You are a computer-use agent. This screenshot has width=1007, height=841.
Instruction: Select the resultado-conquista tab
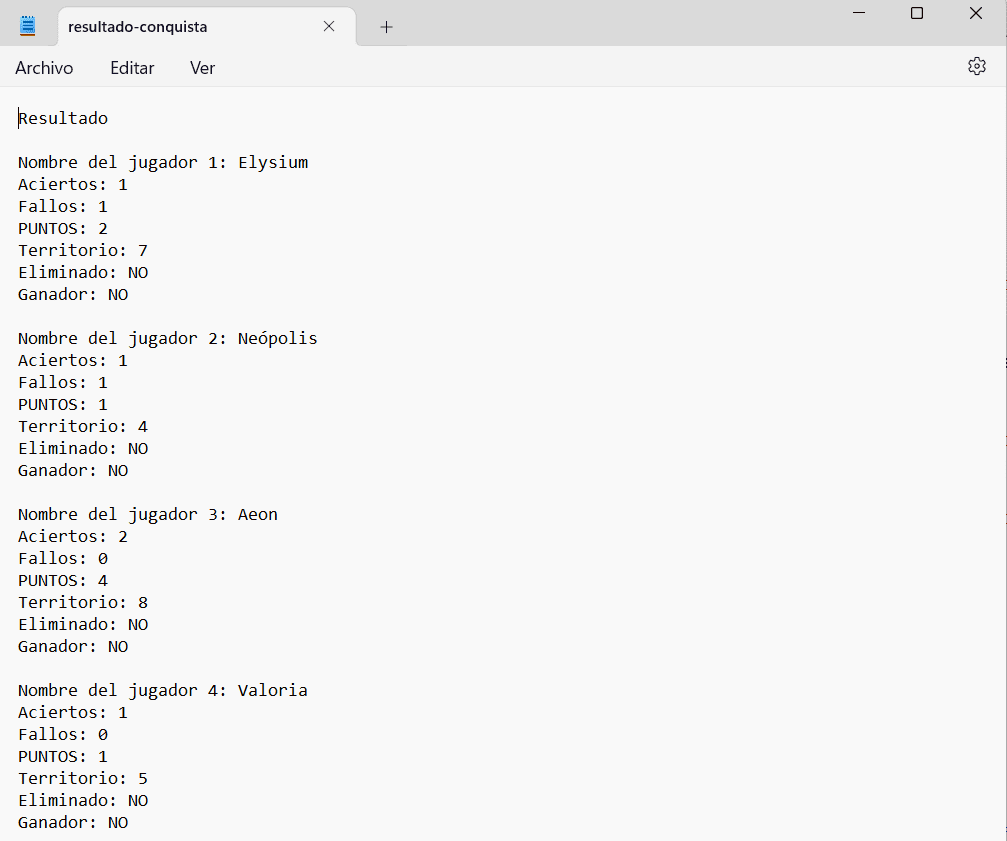pyautogui.click(x=207, y=27)
